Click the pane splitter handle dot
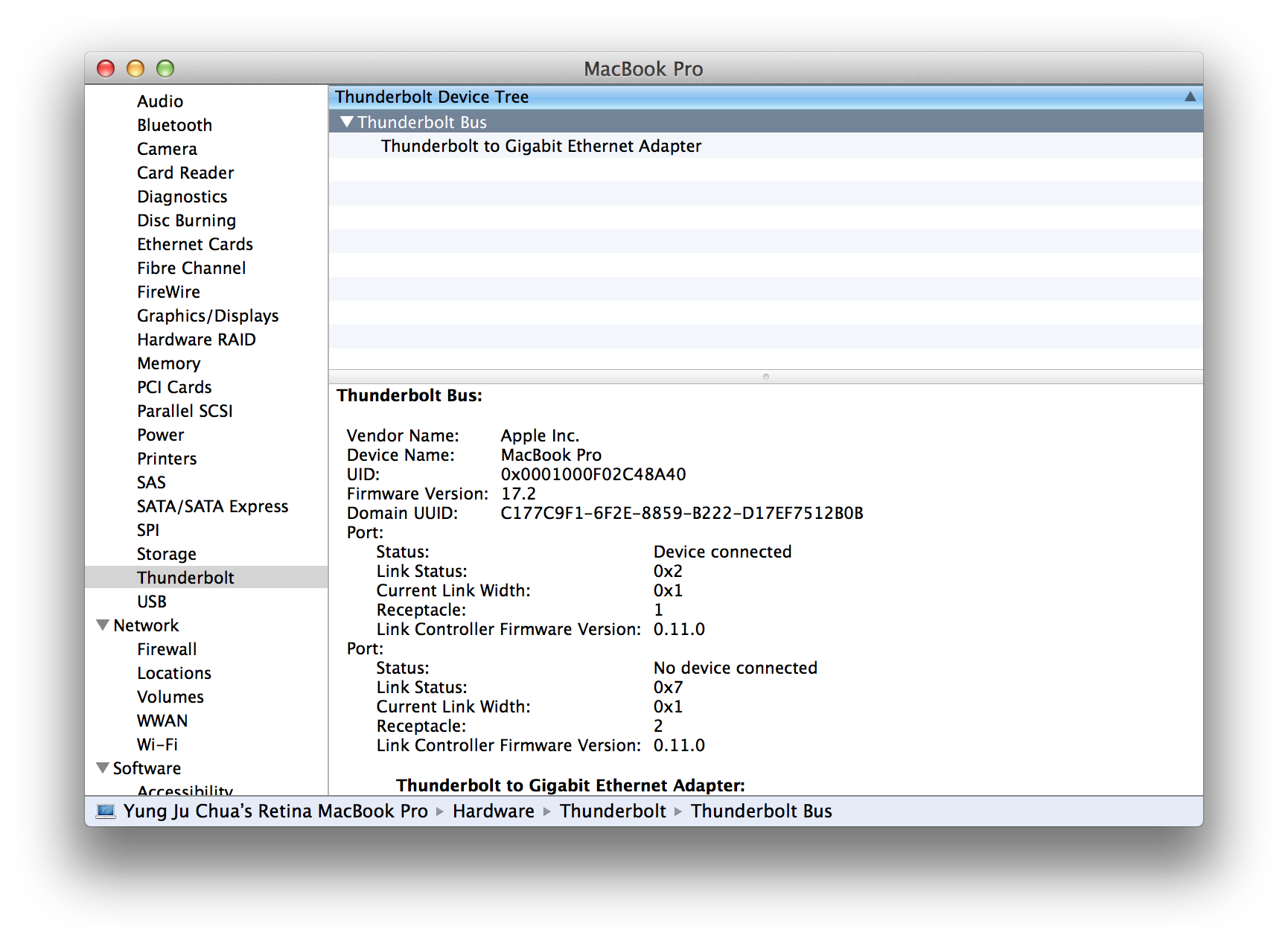This screenshot has width=1288, height=944. (765, 377)
